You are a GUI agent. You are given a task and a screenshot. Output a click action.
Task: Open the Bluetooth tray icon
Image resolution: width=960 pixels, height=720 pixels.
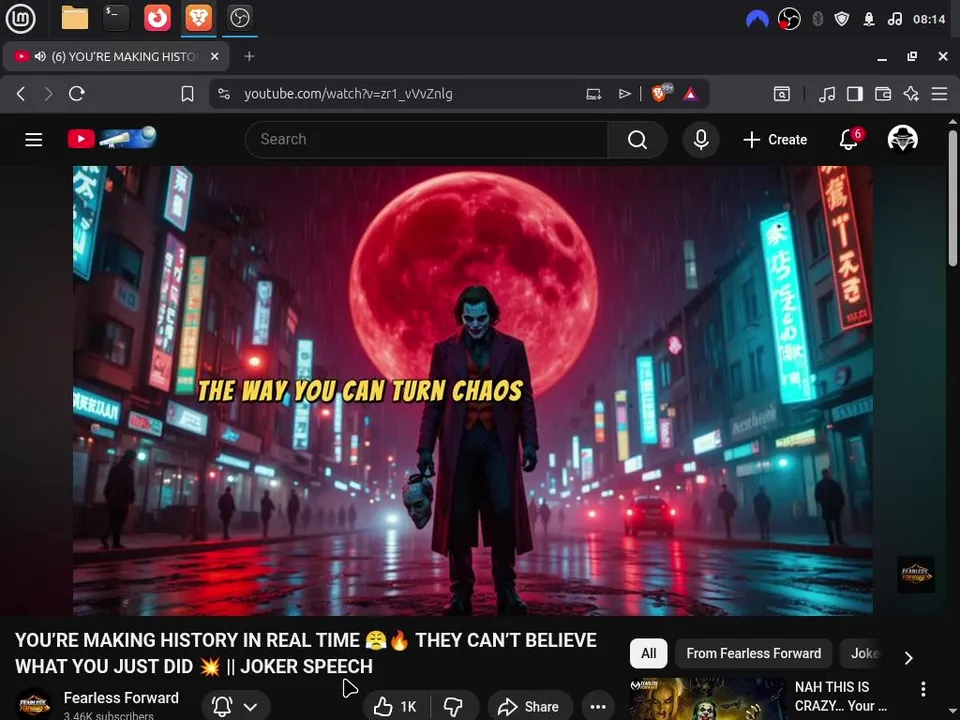coord(817,19)
